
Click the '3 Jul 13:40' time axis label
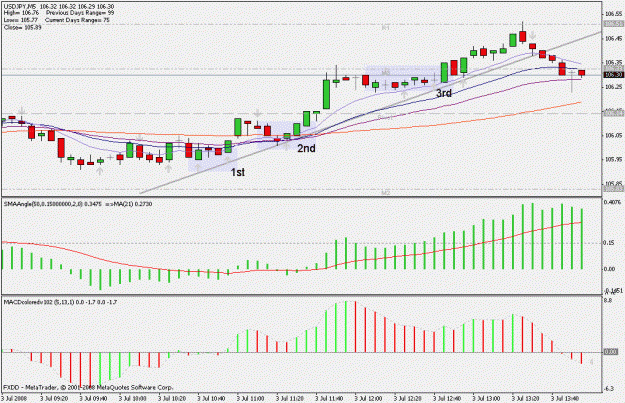565,398
